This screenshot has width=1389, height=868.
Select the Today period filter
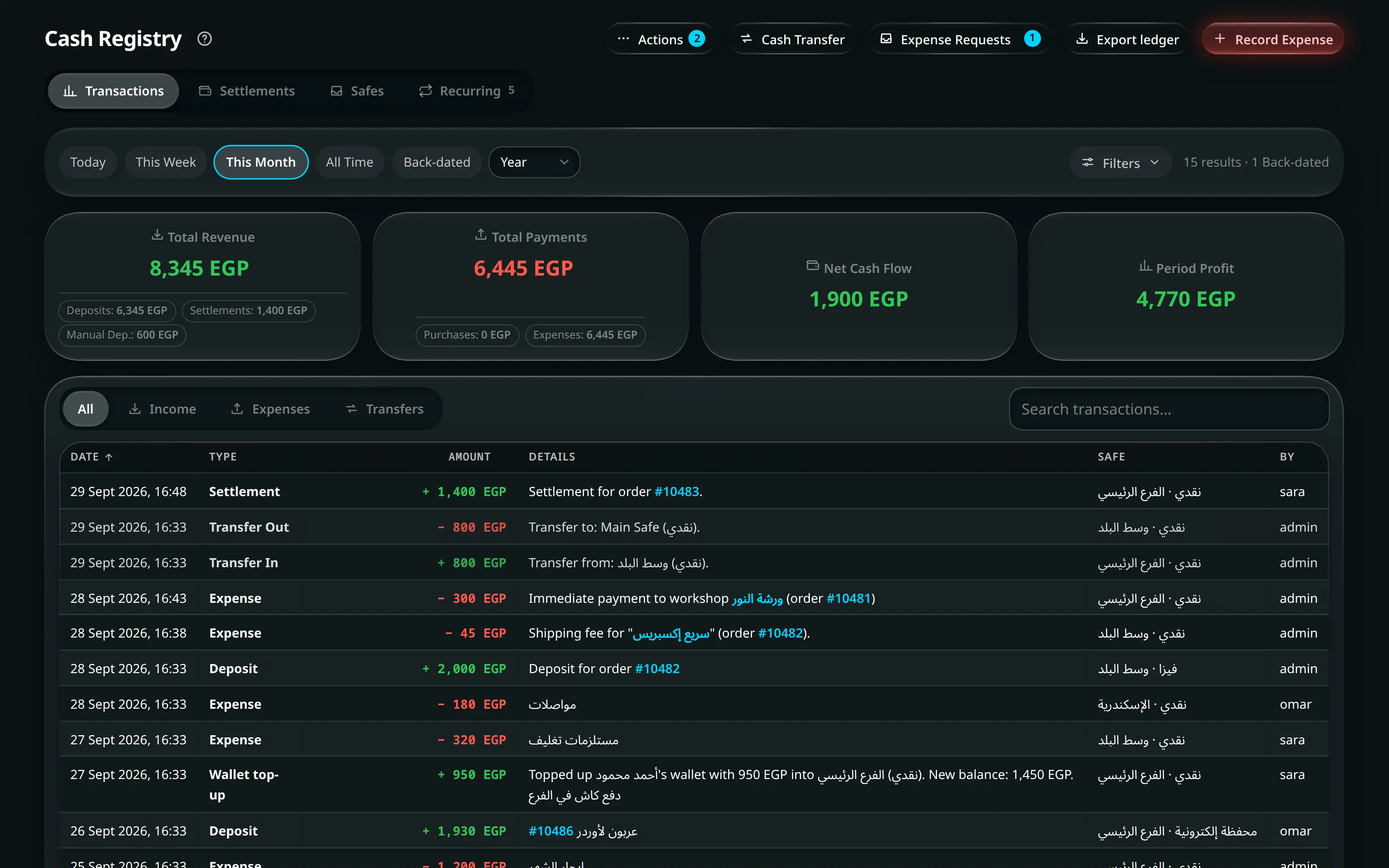[x=88, y=162]
